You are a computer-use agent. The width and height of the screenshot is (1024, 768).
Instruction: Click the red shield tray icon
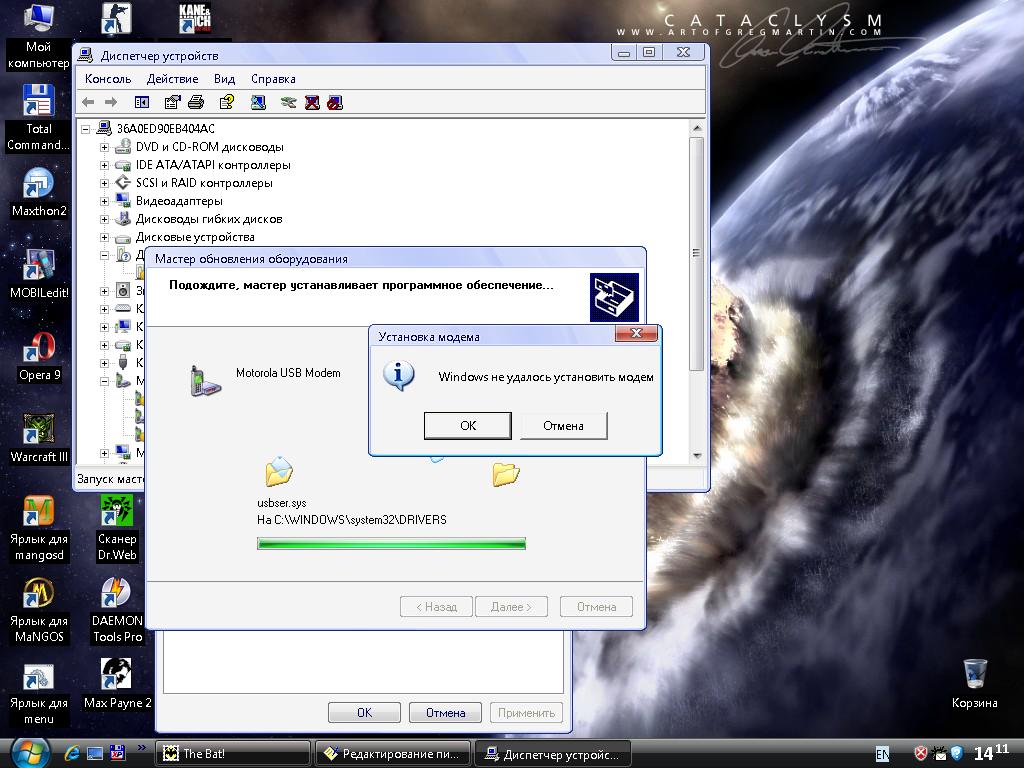(x=921, y=753)
